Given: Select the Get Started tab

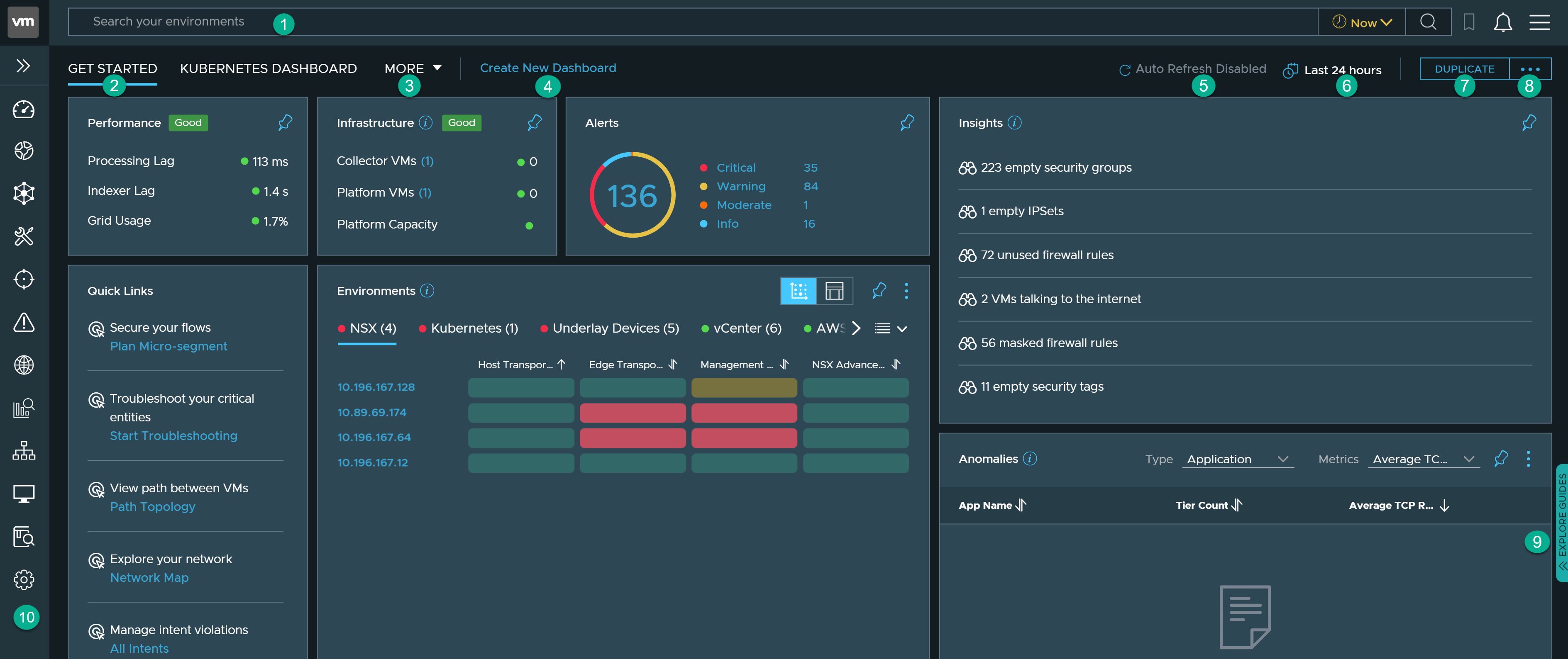Looking at the screenshot, I should 112,67.
